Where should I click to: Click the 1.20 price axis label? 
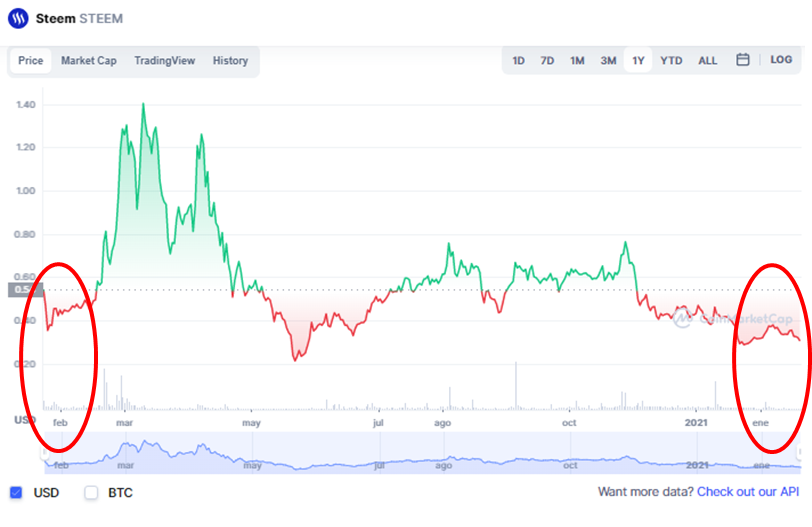(x=26, y=148)
